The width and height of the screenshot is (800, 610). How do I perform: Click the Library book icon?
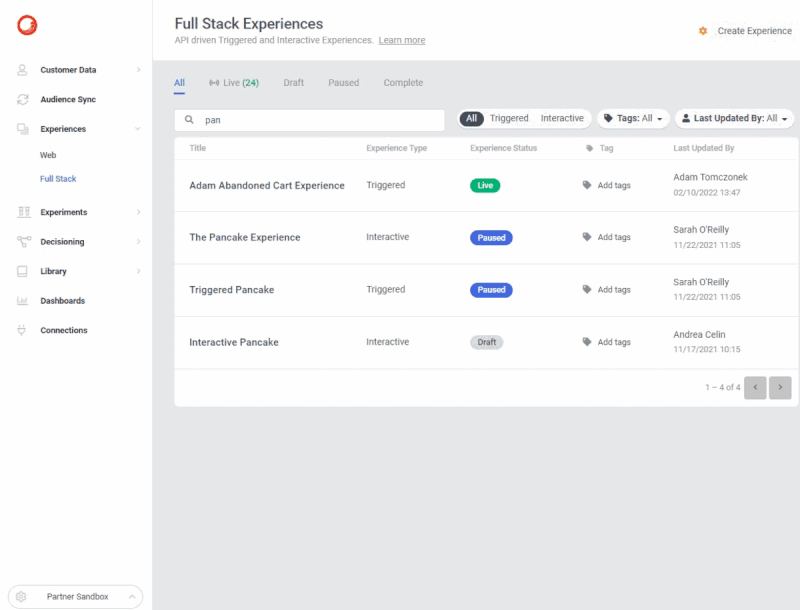22,271
